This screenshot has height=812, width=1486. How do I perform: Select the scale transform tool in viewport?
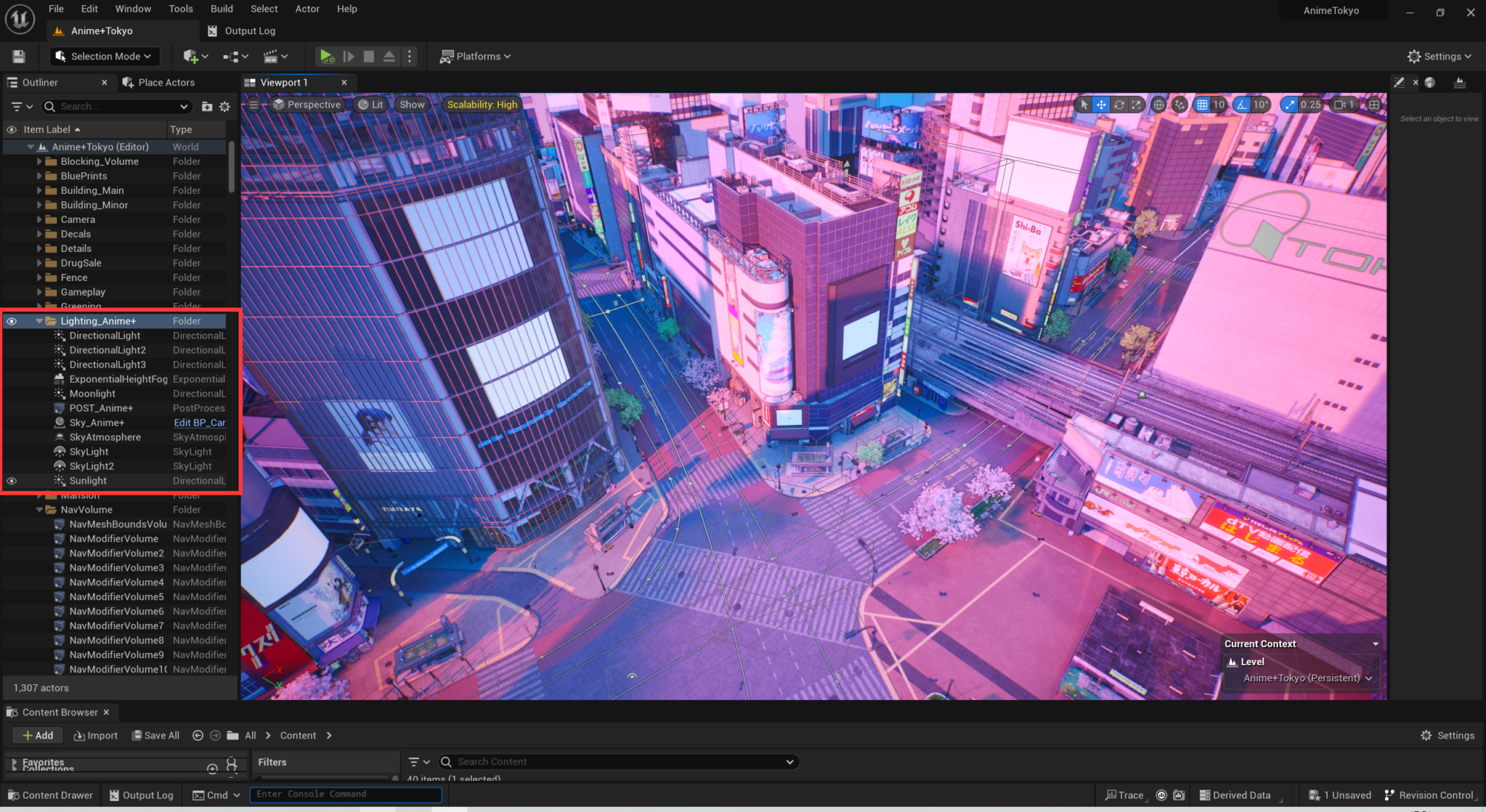point(1137,105)
